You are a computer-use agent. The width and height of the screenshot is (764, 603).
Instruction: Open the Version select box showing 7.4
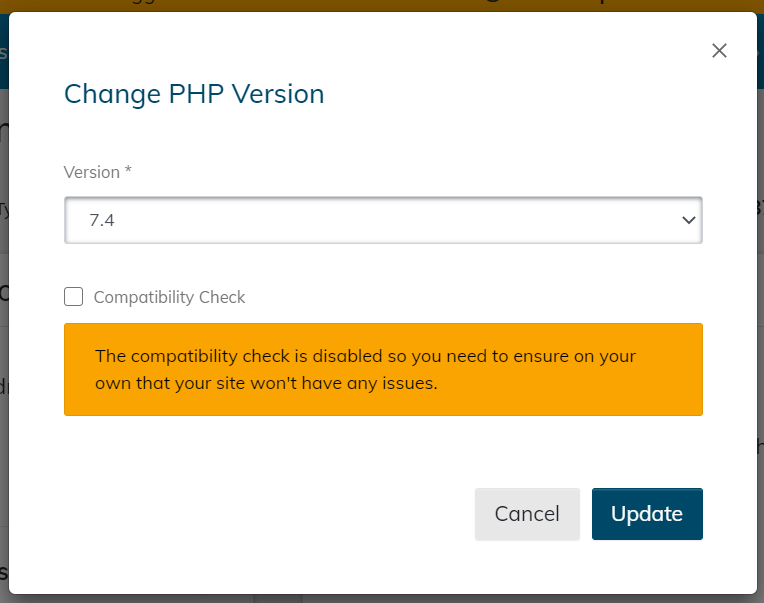(383, 220)
